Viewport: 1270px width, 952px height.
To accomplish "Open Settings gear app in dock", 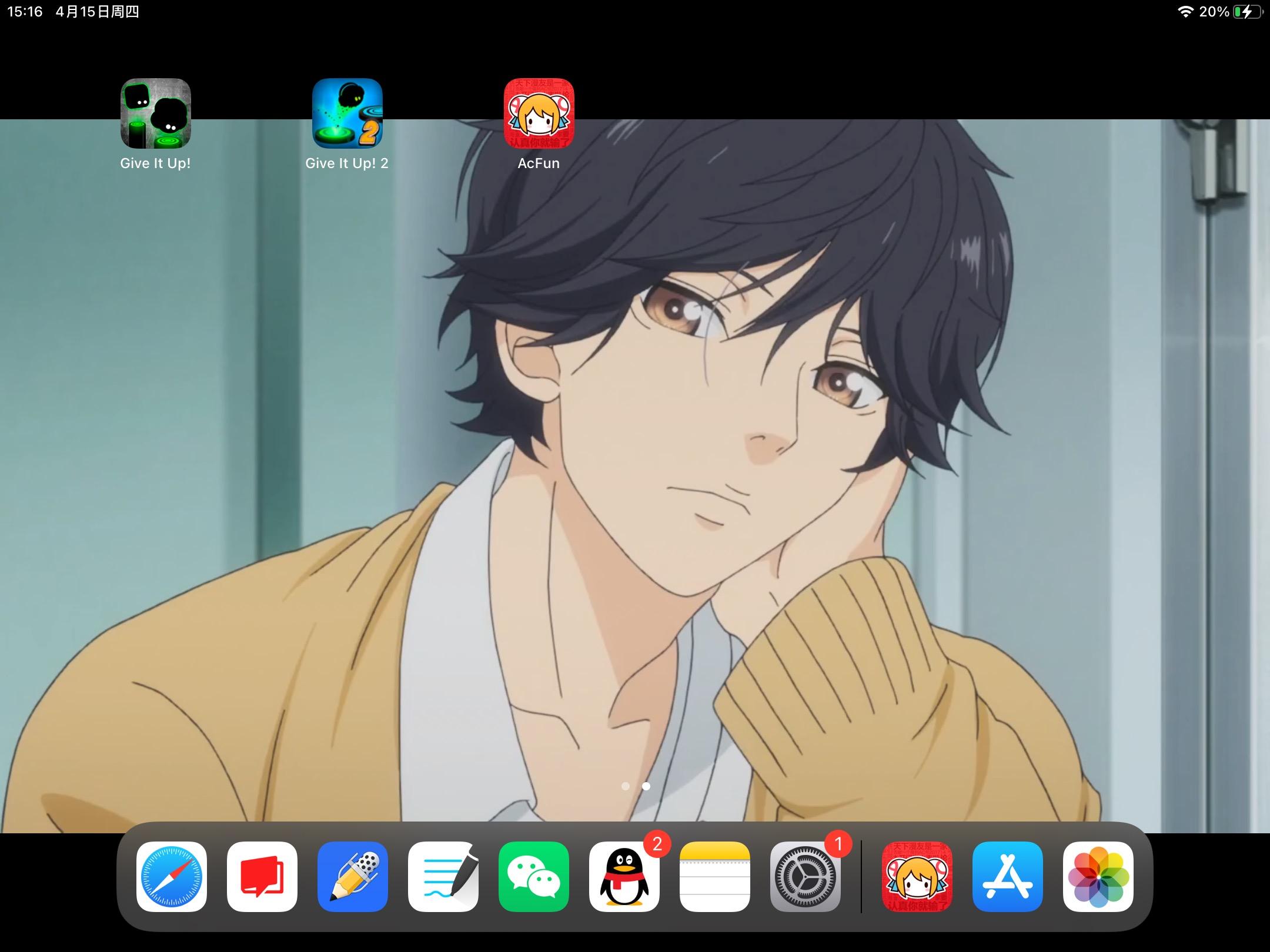I will [x=806, y=877].
